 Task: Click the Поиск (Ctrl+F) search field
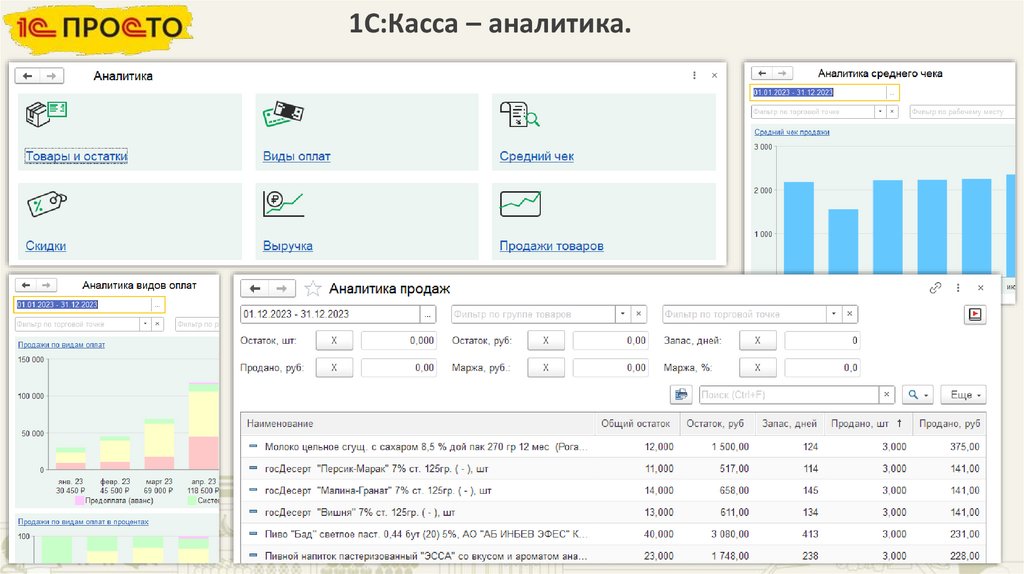[789, 394]
